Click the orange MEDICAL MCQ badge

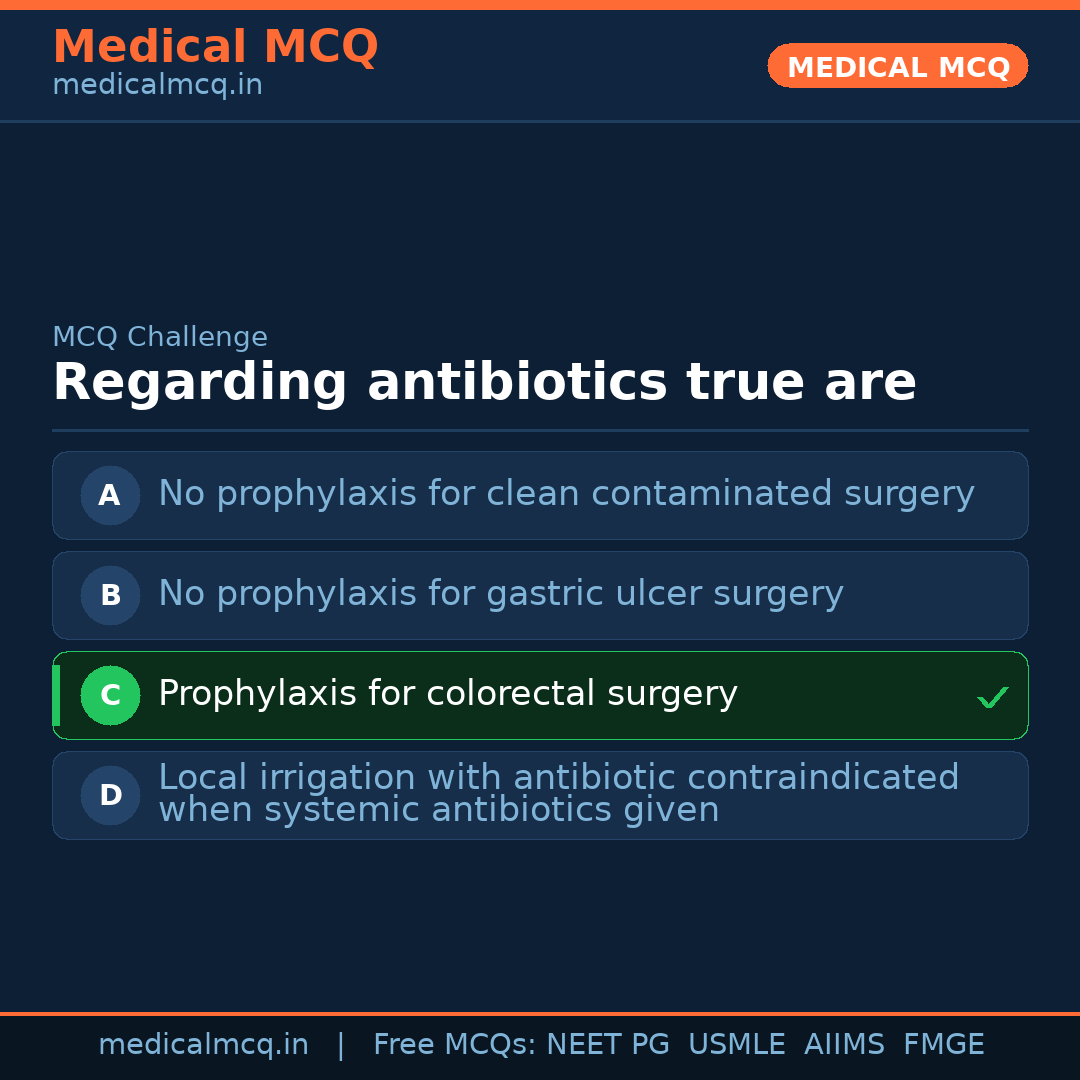pyautogui.click(x=897, y=66)
